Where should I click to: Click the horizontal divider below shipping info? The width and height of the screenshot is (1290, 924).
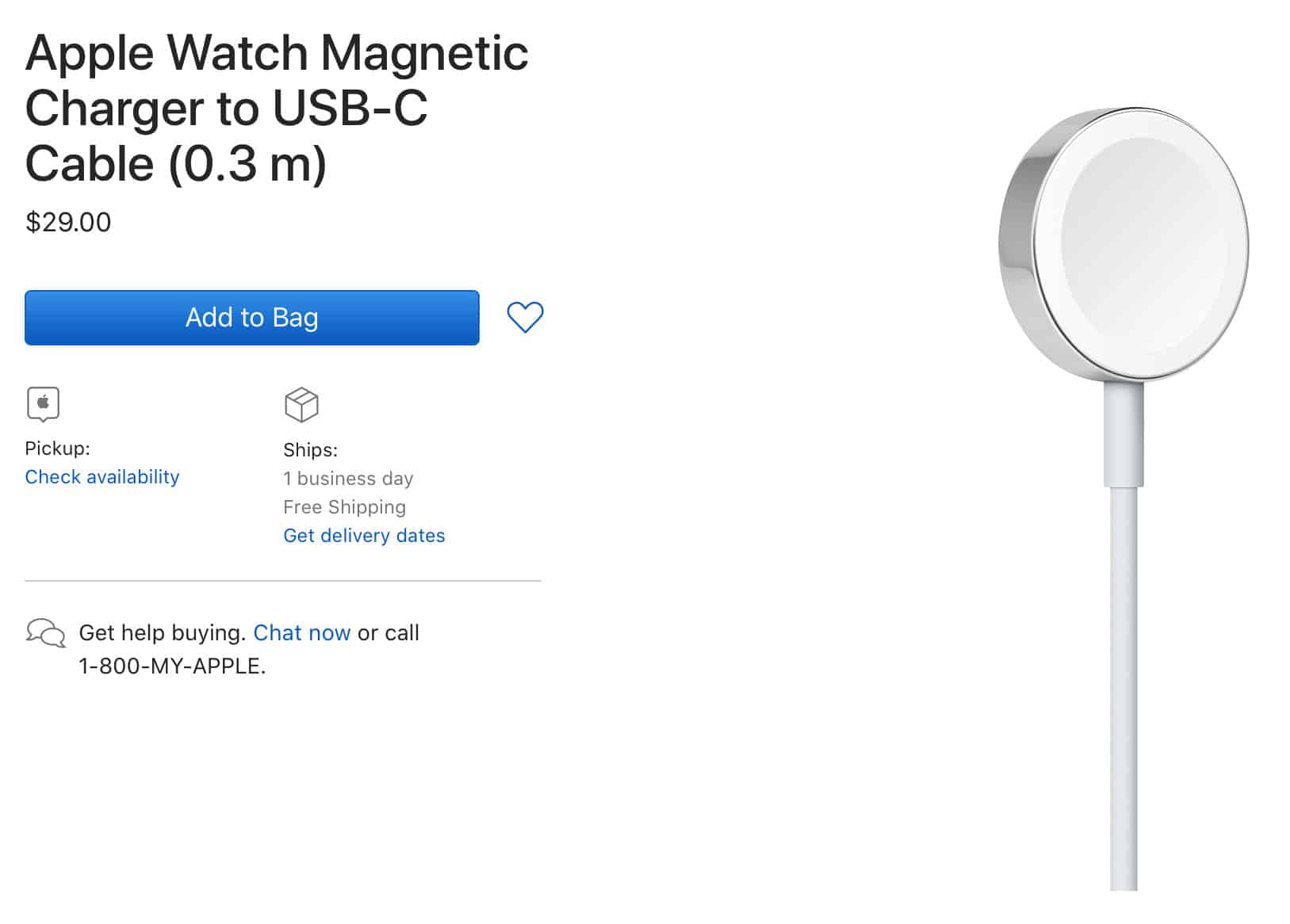[282, 581]
